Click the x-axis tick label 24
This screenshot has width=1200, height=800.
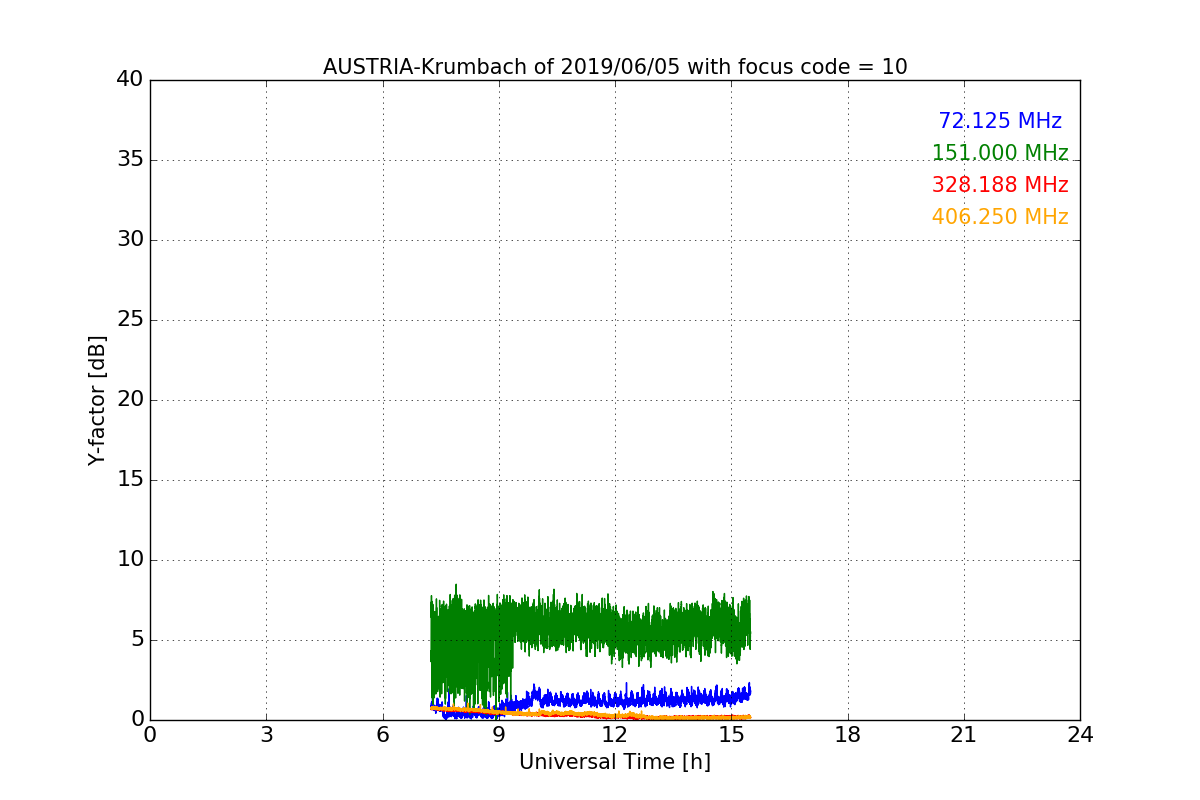pyautogui.click(x=1080, y=735)
